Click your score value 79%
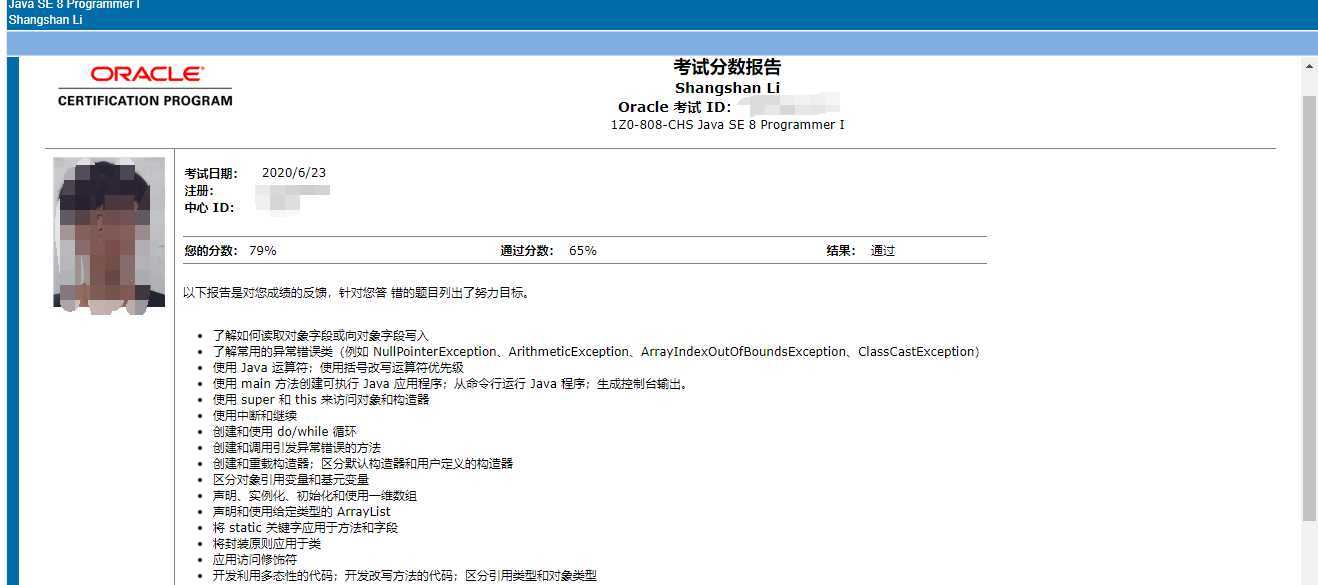Screen dimensions: 1318x585 [x=263, y=251]
